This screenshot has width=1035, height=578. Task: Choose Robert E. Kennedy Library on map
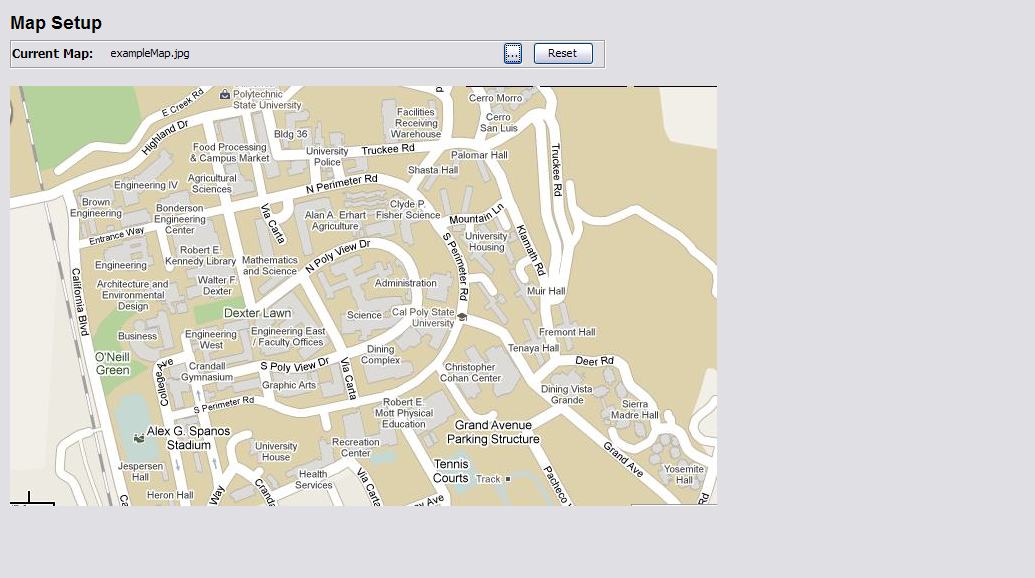pos(200,255)
